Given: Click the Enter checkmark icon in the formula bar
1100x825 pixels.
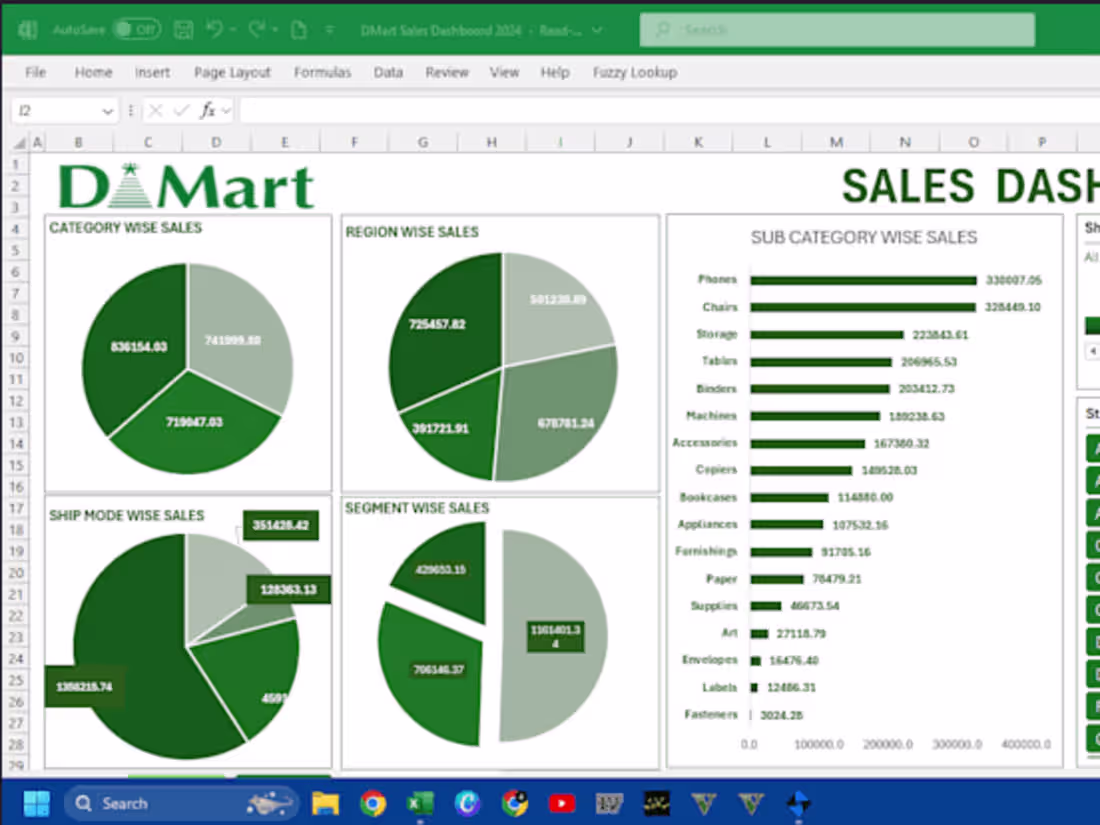Looking at the screenshot, I should (181, 109).
